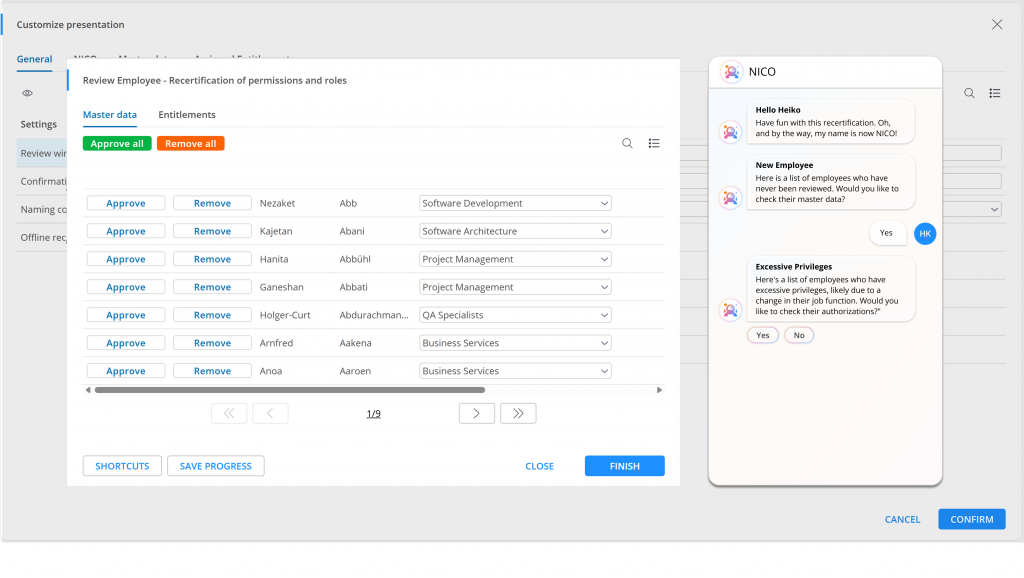
Task: Go to the previous page arrow
Action: coord(270,413)
